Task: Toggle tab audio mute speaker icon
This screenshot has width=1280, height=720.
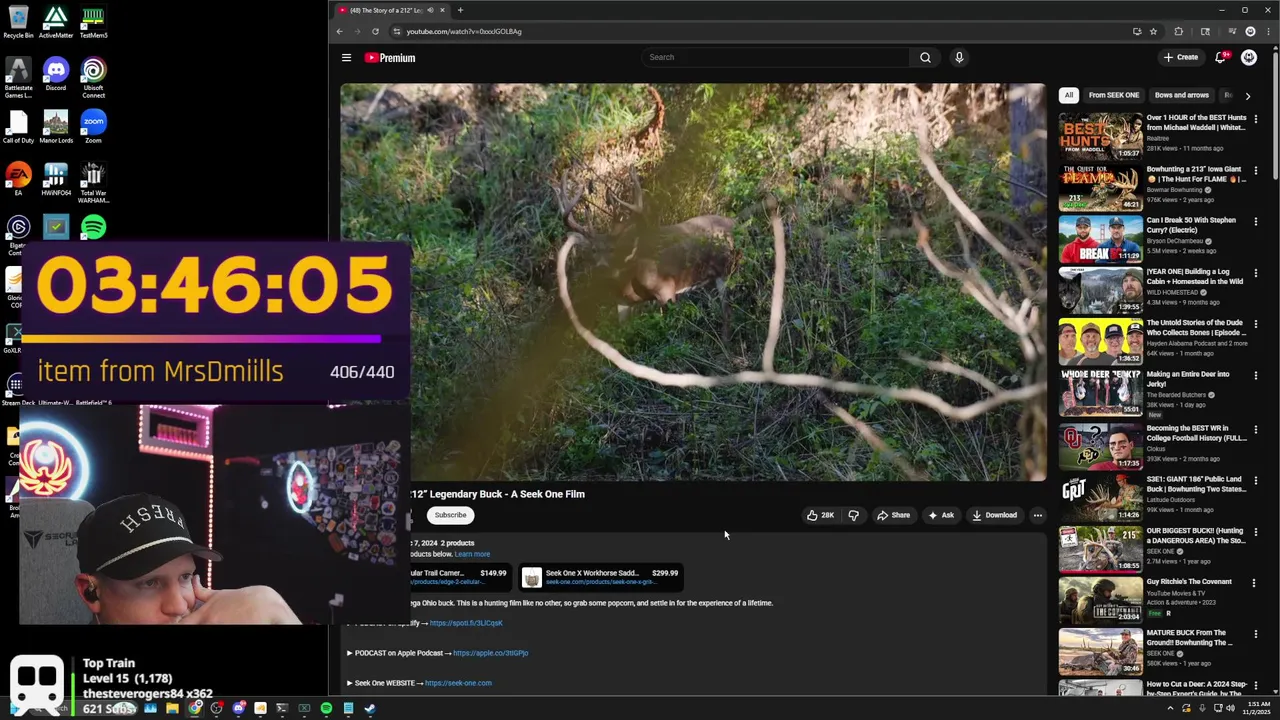Action: 430,10
